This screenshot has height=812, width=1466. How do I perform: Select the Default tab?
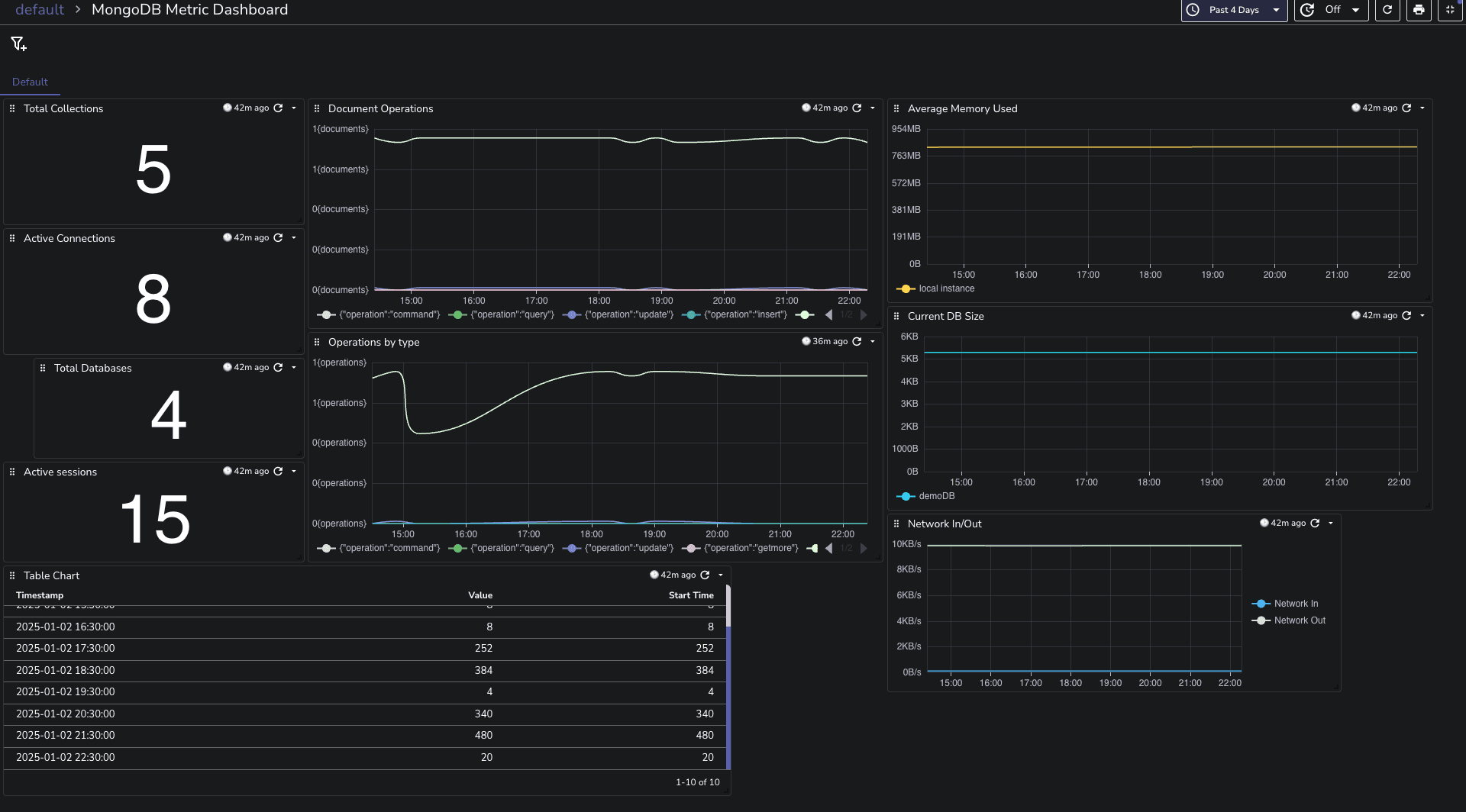click(x=30, y=82)
